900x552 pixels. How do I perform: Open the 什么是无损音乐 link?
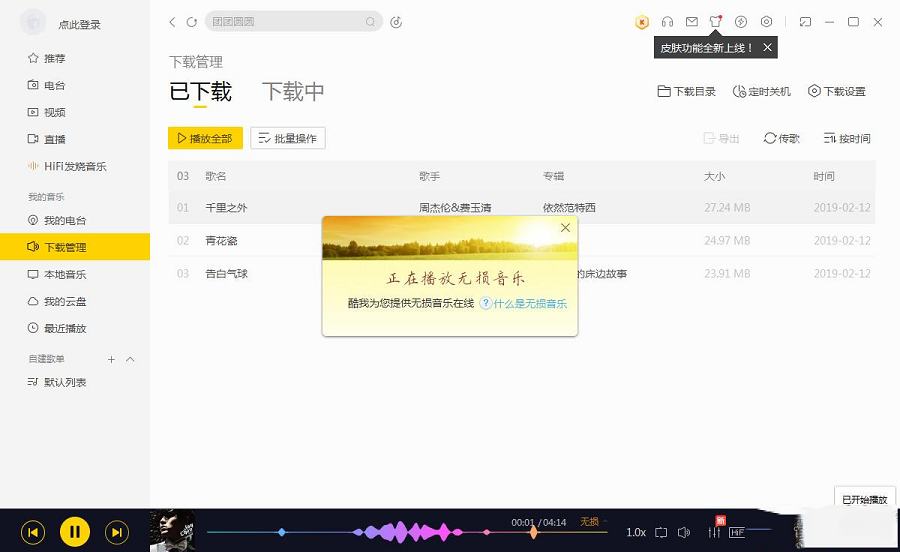coord(530,304)
